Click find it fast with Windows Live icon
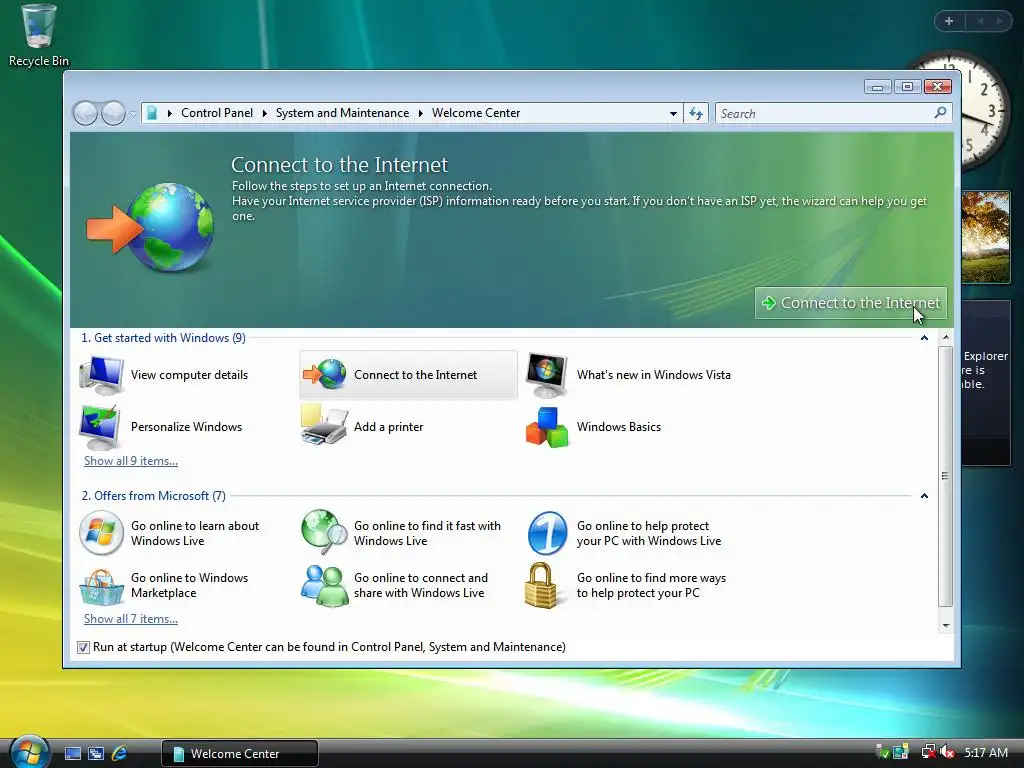 [x=324, y=532]
